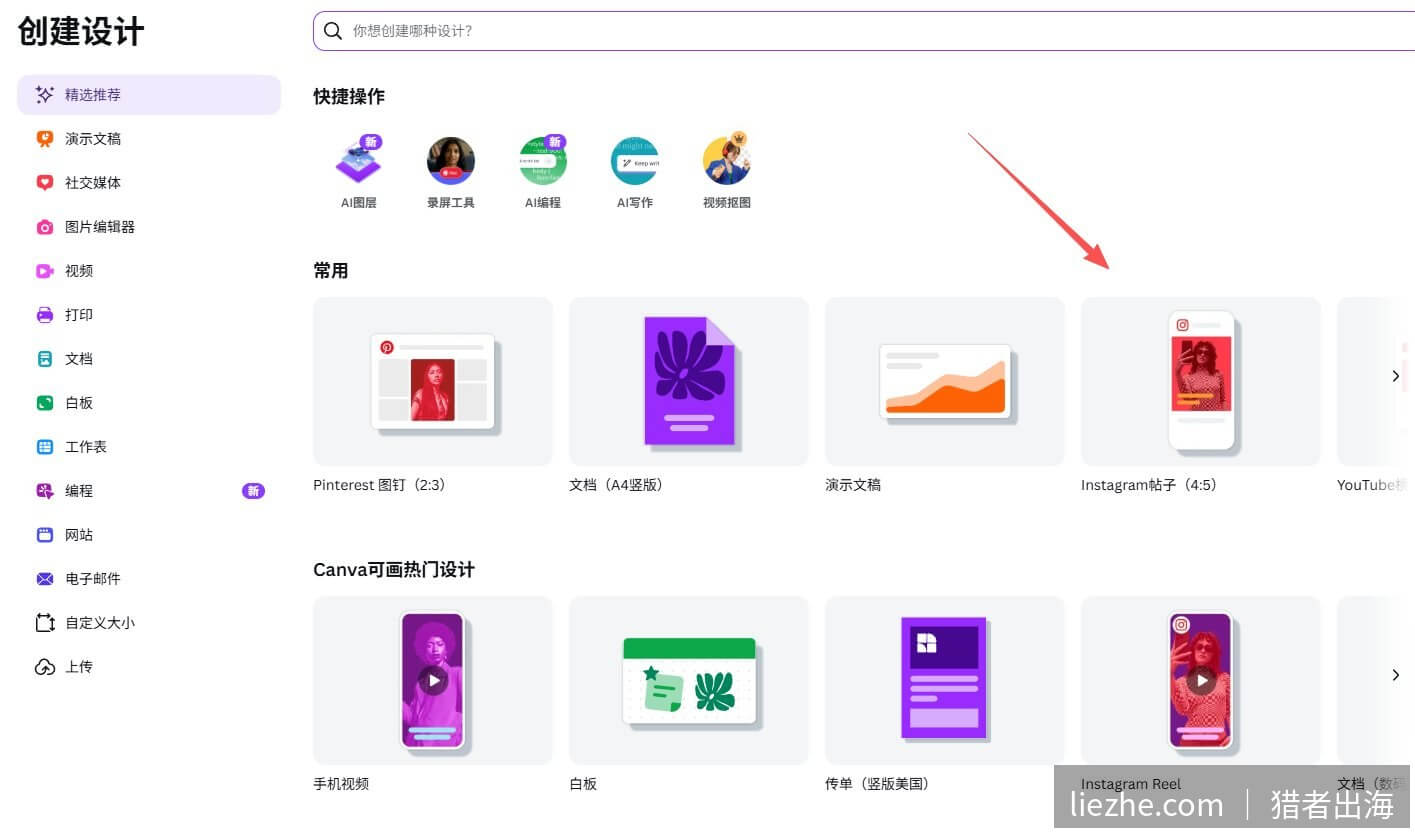Open the Pinterest 图钉 (2:3) thumbnail
Image resolution: width=1415 pixels, height=835 pixels.
pos(433,381)
